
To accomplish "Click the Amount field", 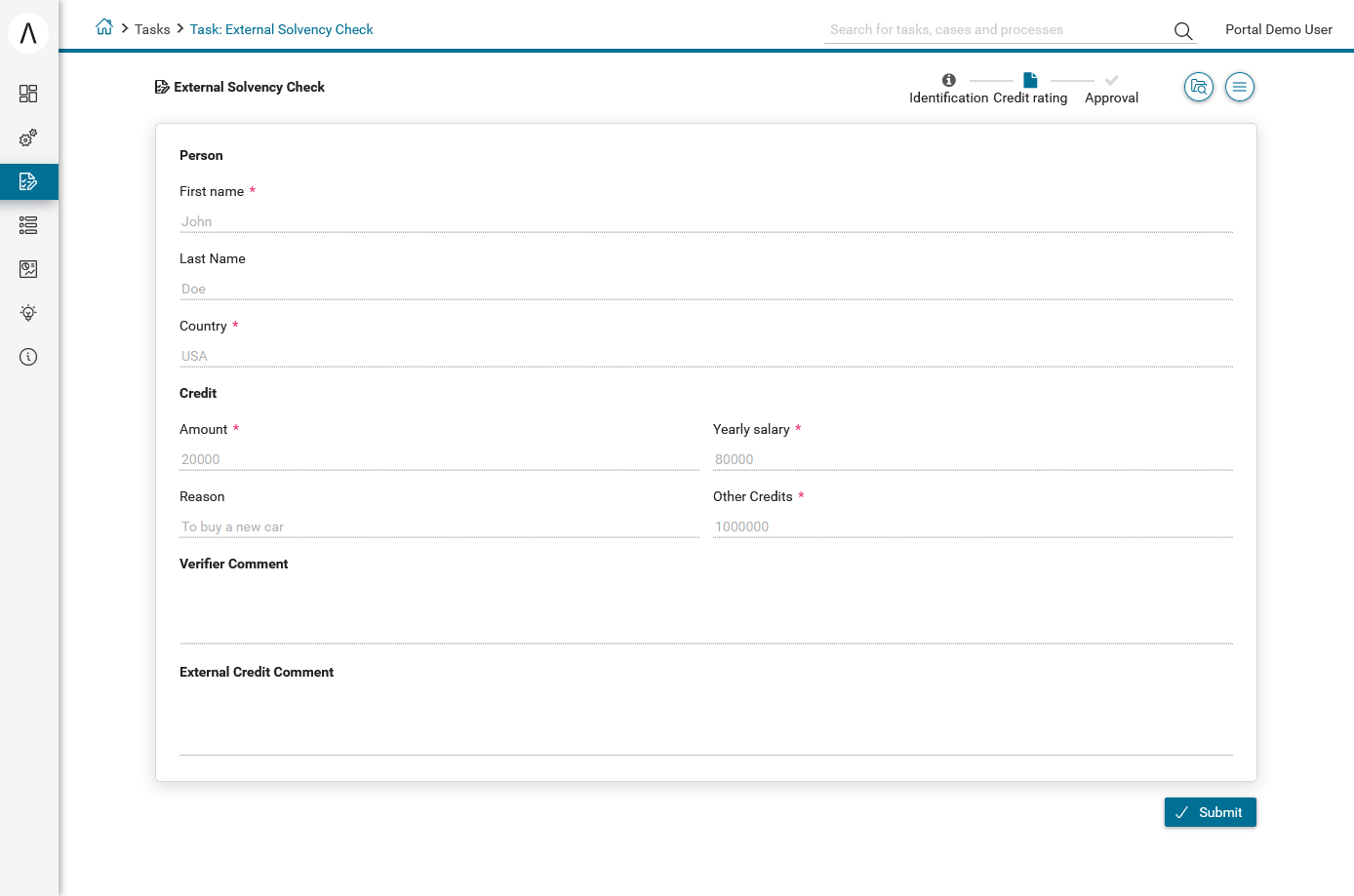I will (439, 459).
